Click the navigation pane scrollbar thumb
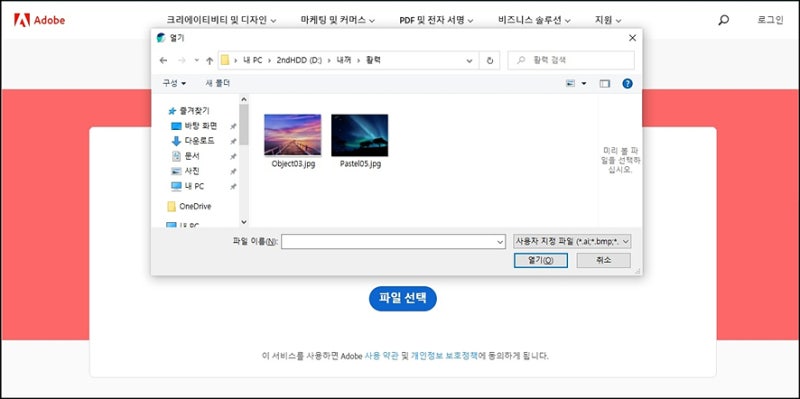The height and width of the screenshot is (399, 800). click(x=244, y=124)
